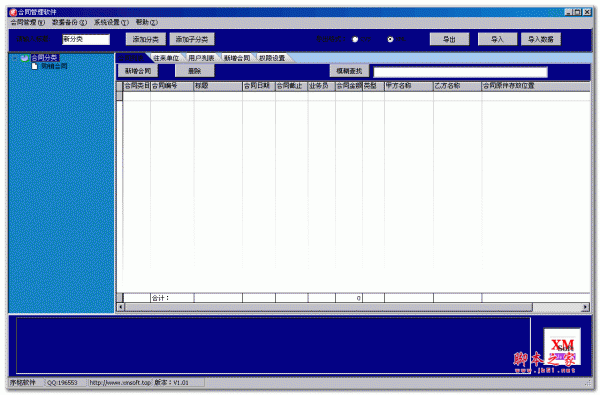Click the 合同原件存放位置 column header
Viewport: 600px width, 395px height.
(536, 86)
